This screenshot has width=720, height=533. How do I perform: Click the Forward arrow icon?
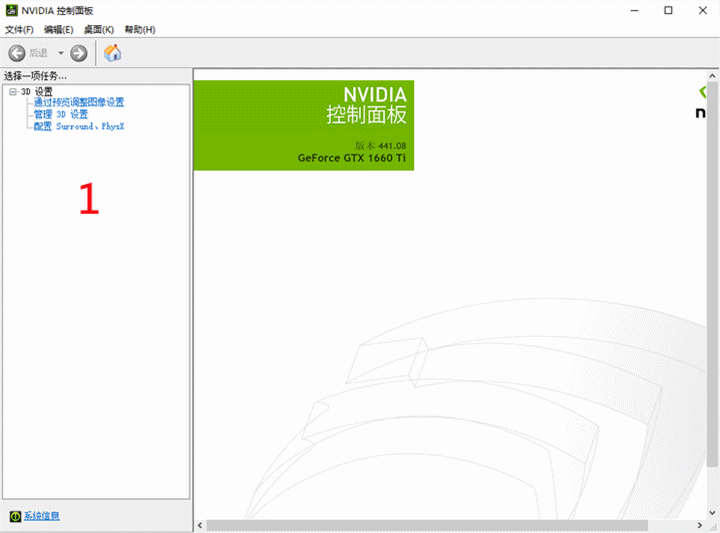[x=79, y=53]
